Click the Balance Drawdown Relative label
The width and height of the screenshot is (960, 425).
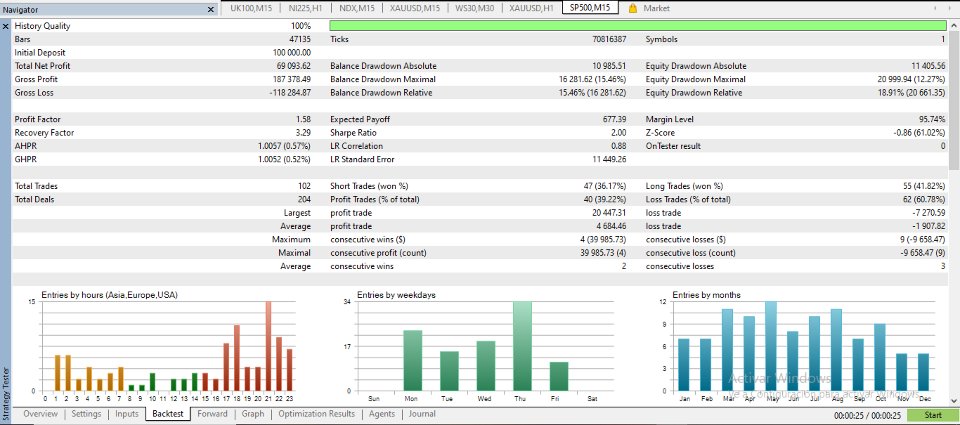coord(381,93)
